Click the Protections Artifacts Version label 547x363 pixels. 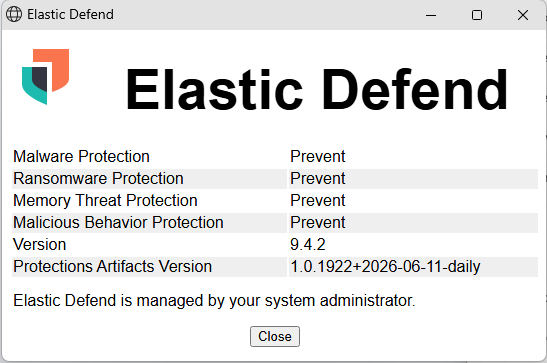click(112, 266)
